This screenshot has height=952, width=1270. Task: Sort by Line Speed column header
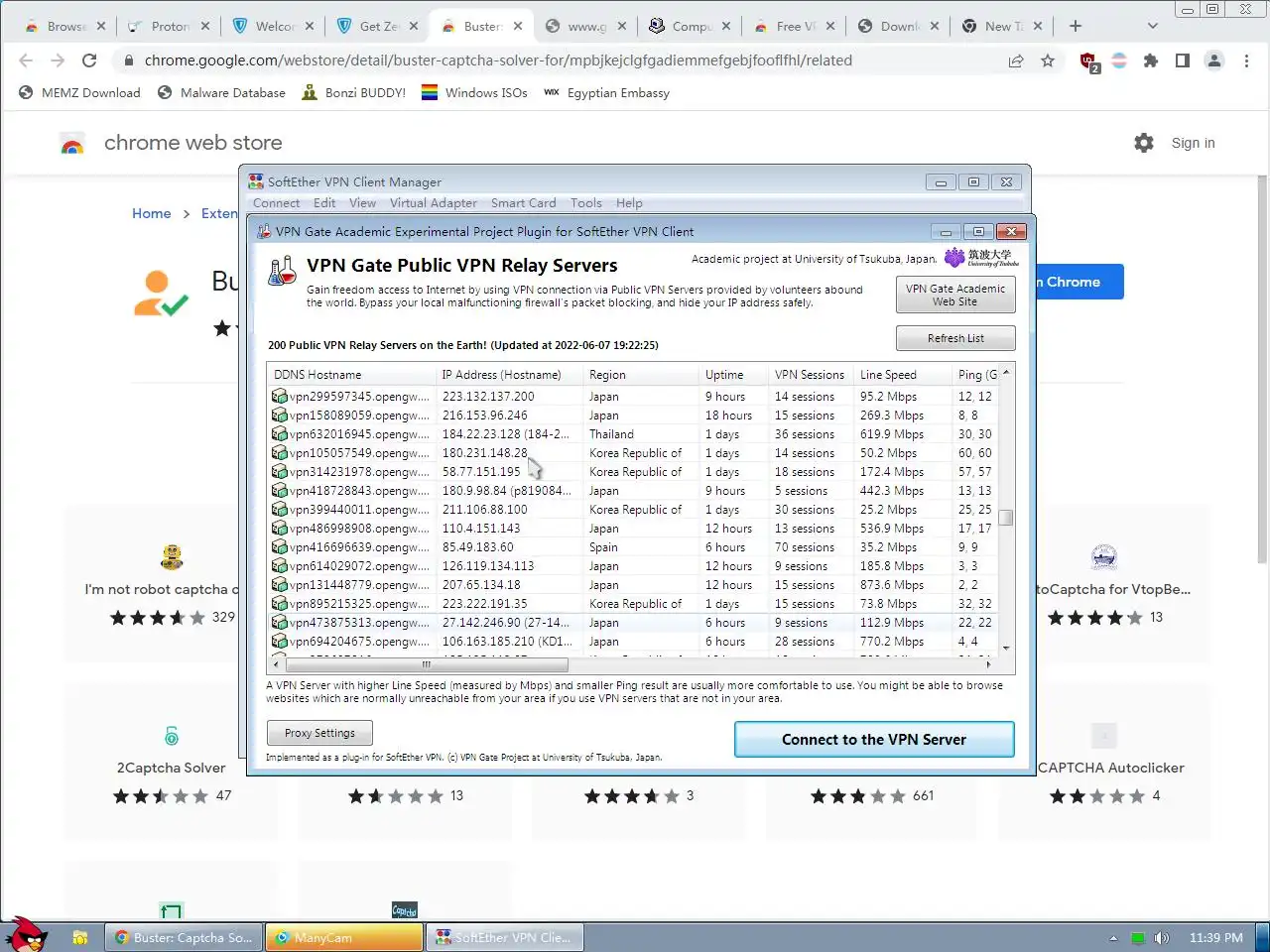[902, 374]
